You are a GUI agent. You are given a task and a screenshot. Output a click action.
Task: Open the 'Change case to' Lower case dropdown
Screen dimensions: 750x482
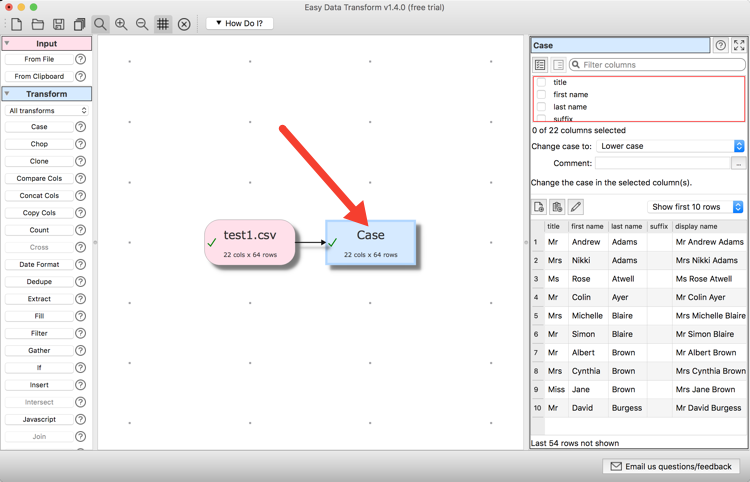click(671, 146)
